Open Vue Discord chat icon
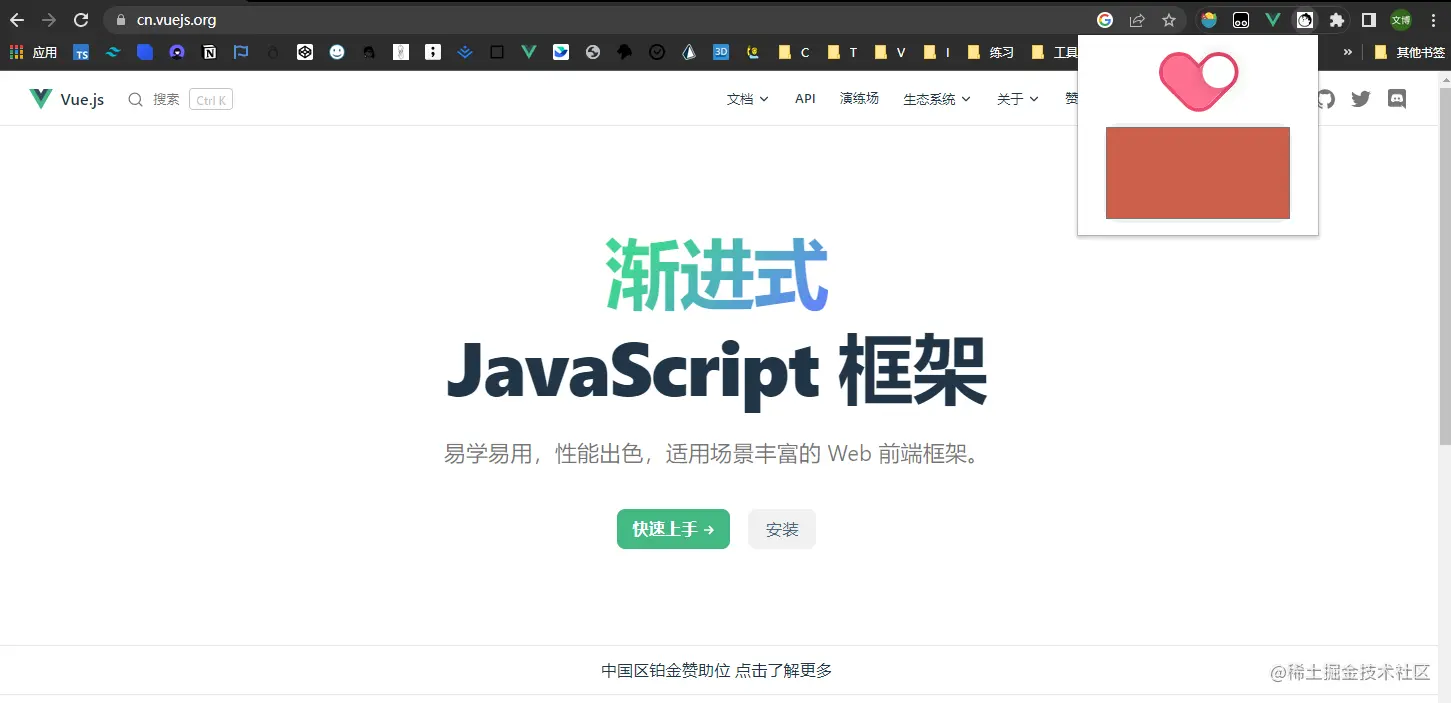 1397,99
